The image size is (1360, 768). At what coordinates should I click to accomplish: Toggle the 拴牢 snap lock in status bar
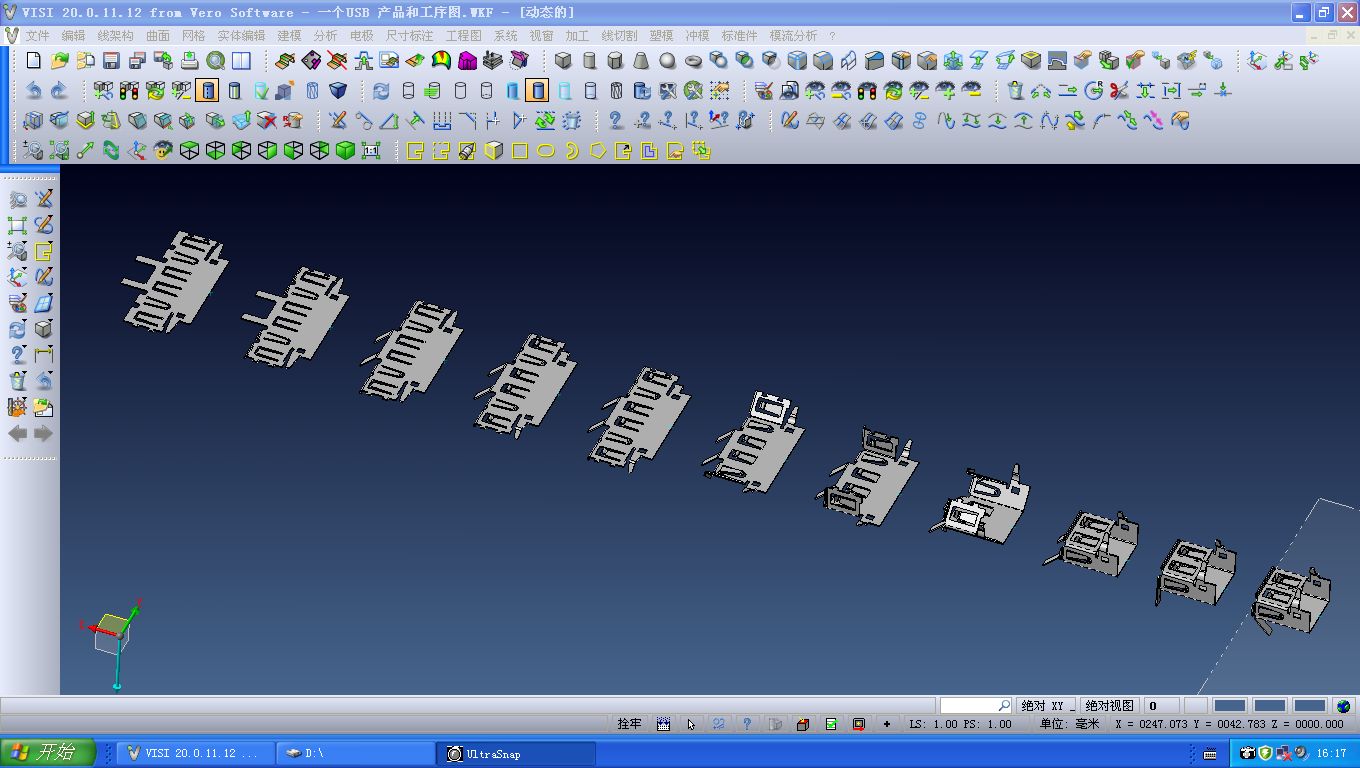pyautogui.click(x=629, y=724)
